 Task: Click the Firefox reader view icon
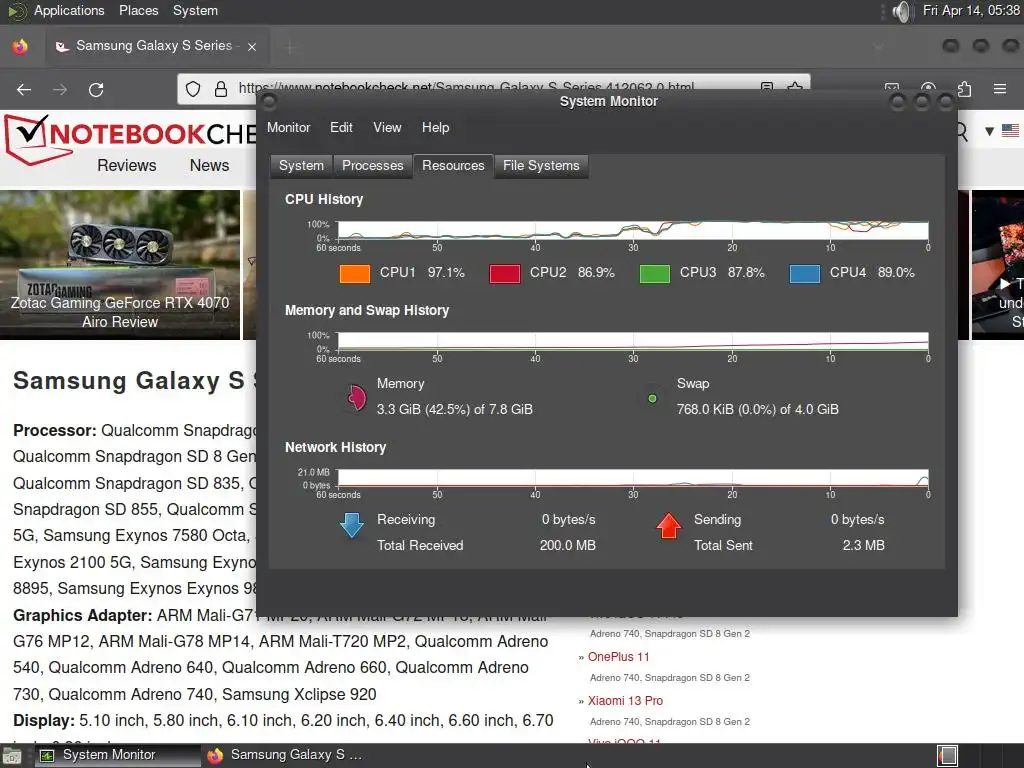767,88
